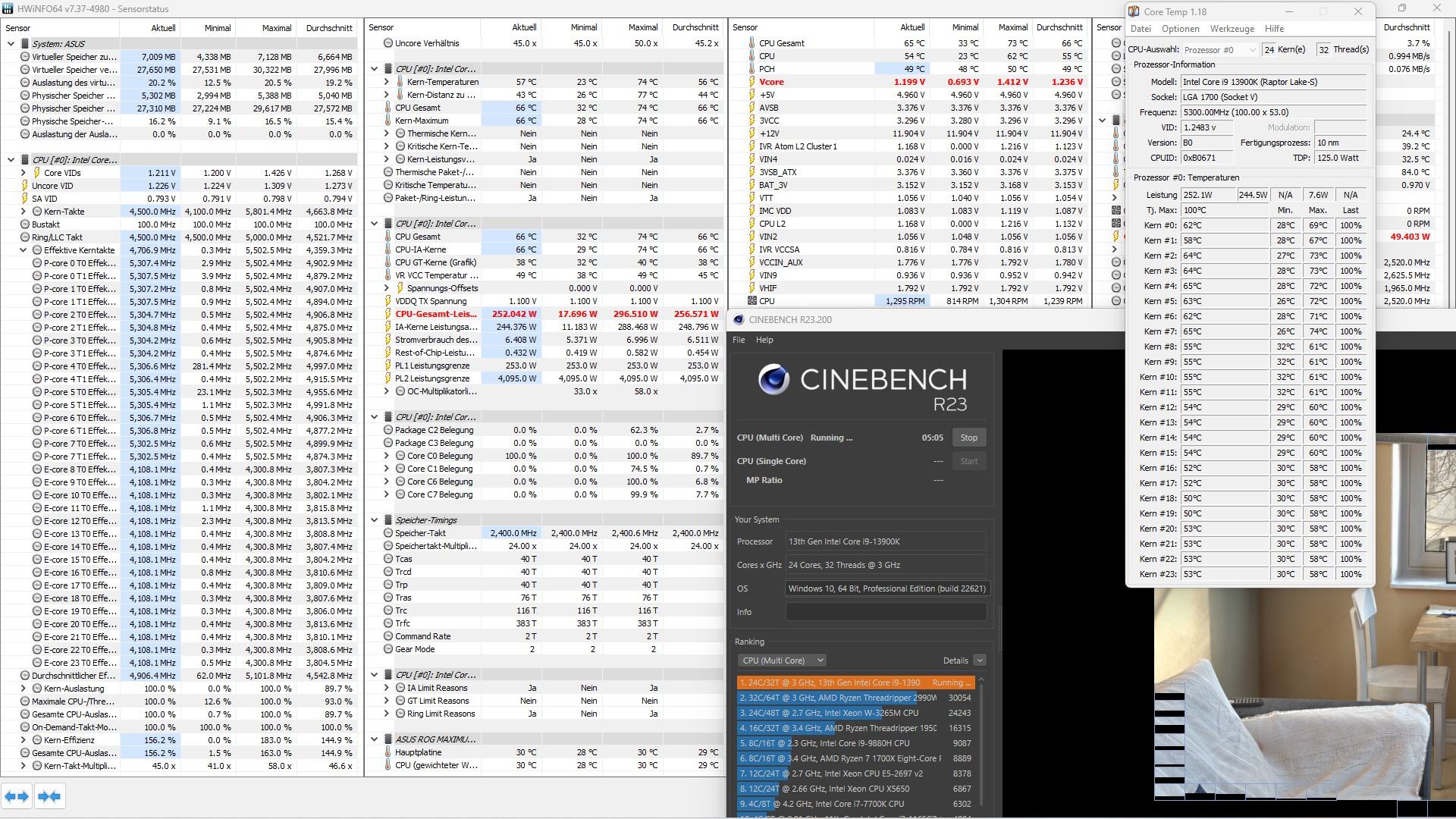Click the chip icon beside Speicher-Timings

tap(388, 520)
